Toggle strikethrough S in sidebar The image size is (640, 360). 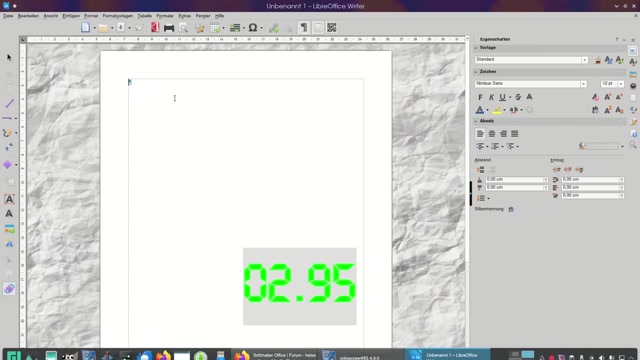[518, 97]
